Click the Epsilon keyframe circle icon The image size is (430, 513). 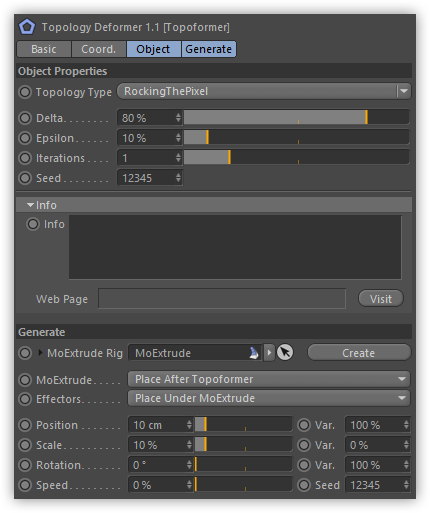[x=25, y=138]
